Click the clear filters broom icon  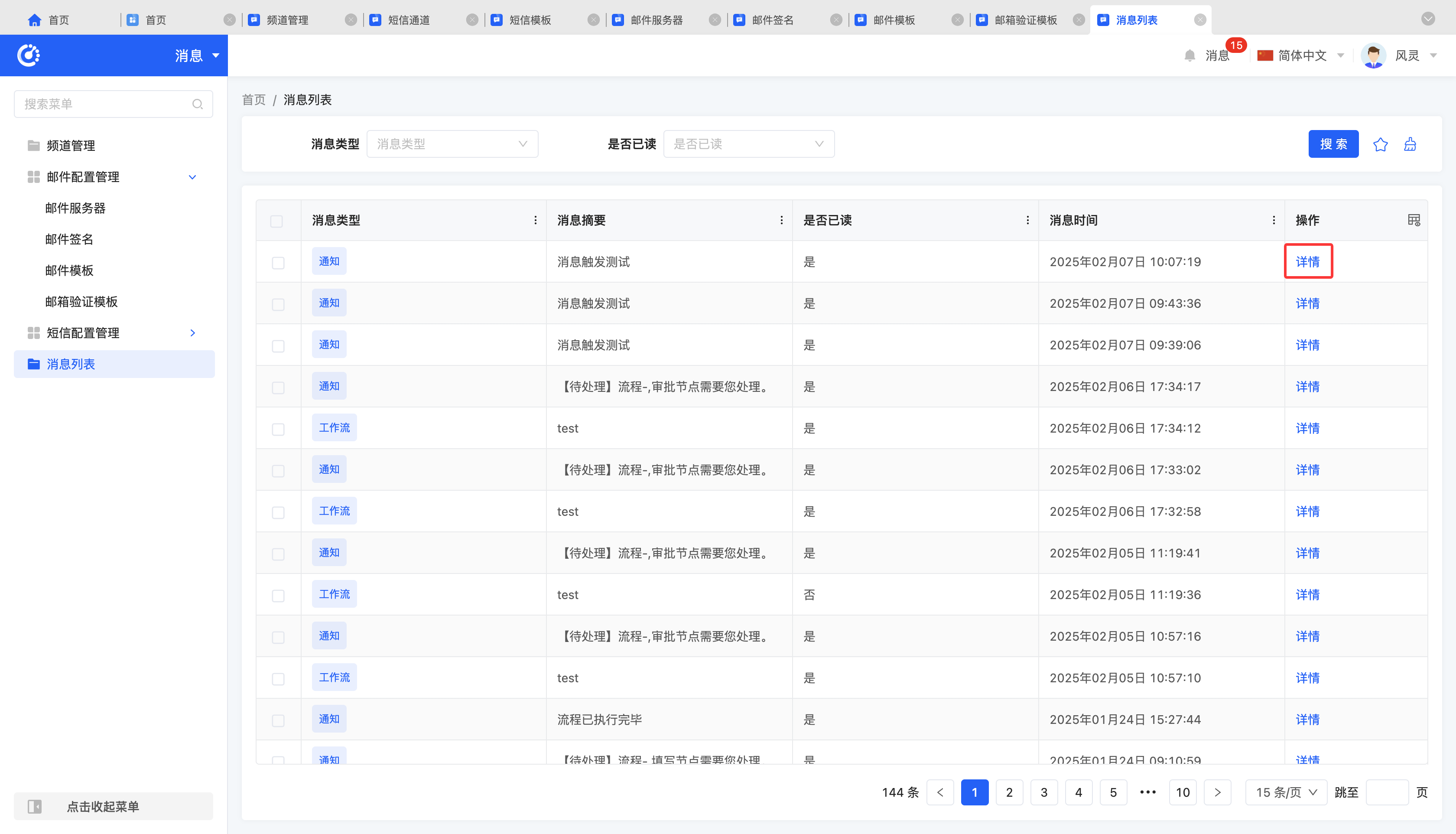point(1410,144)
